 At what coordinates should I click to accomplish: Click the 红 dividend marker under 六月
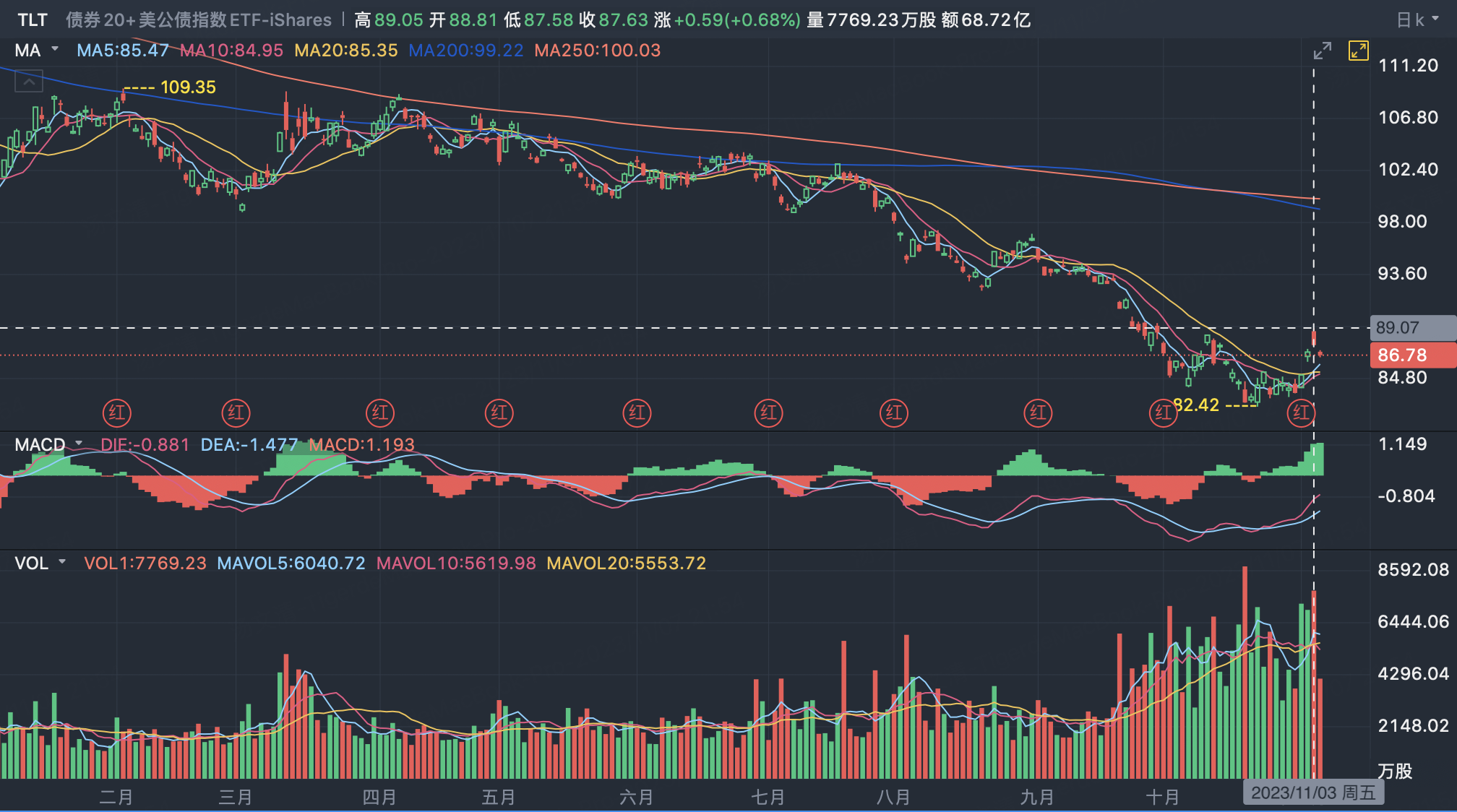pos(637,413)
